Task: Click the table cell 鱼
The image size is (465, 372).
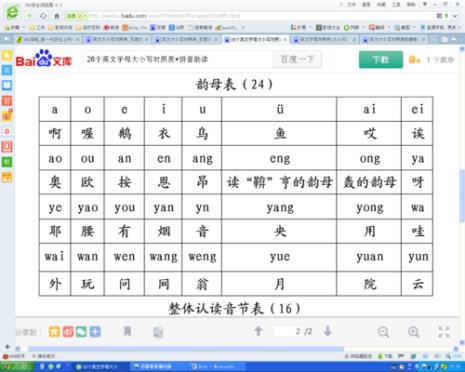Action: (279, 133)
